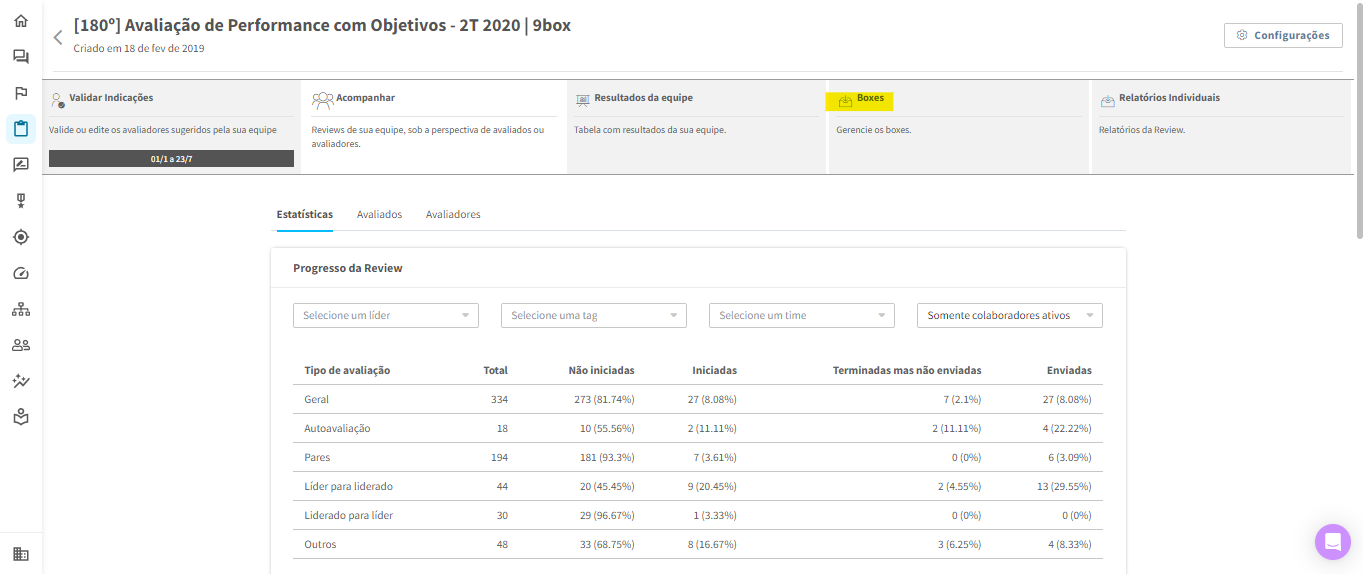The width and height of the screenshot is (1363, 574).
Task: Open the speedometer dashboard sidebar icon
Action: point(21,273)
